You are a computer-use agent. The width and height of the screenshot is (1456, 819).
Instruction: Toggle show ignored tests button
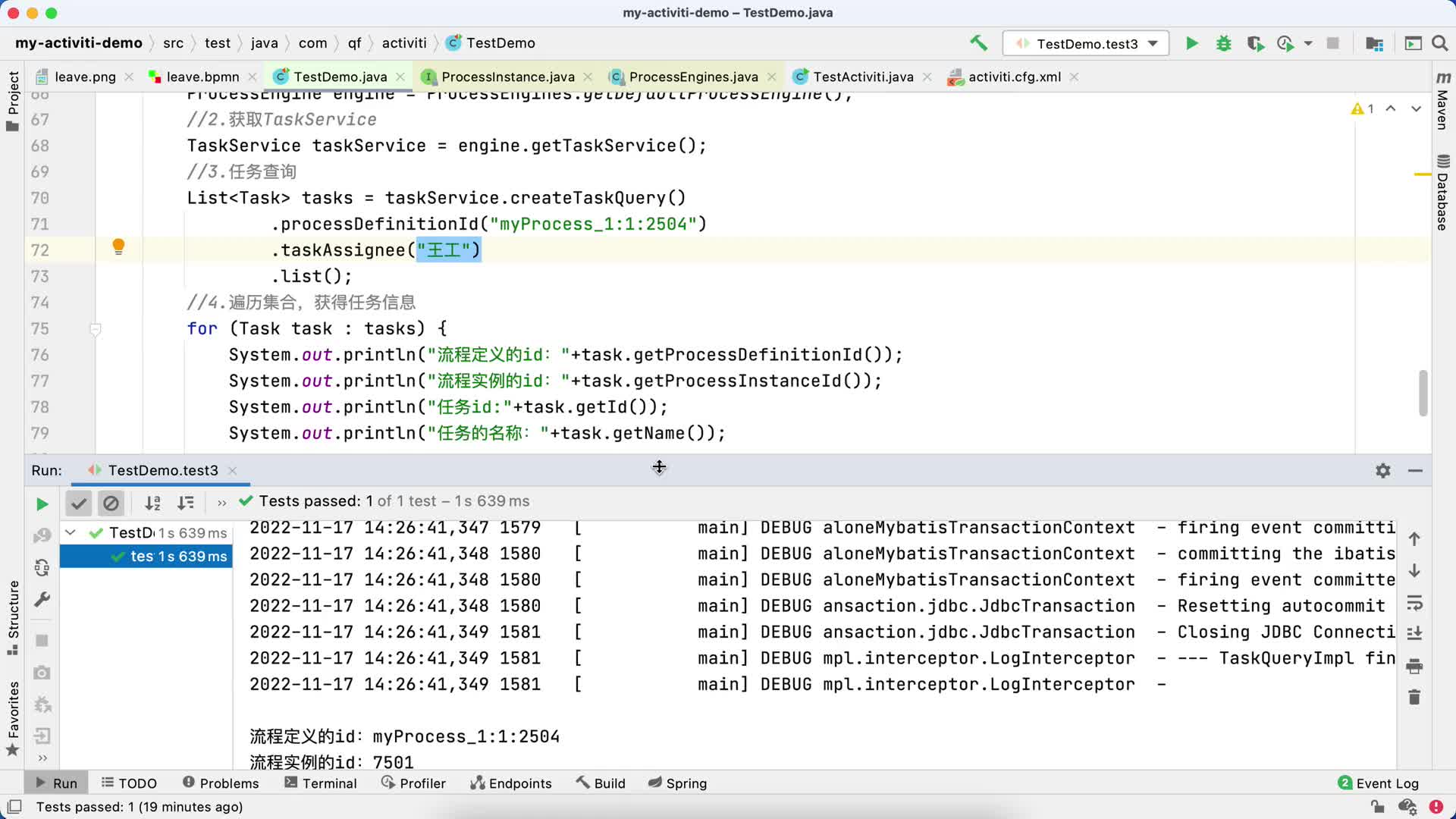click(111, 502)
